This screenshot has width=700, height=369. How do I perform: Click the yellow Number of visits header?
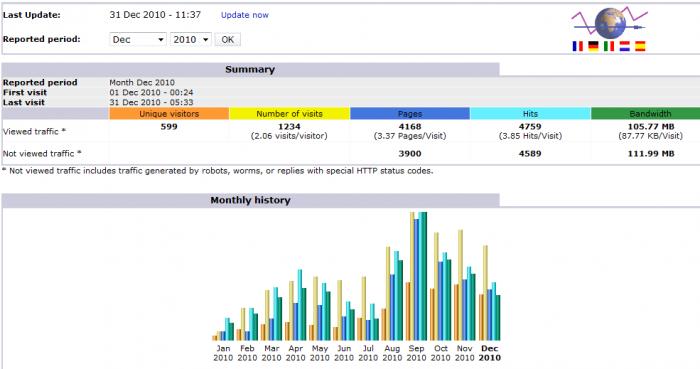click(289, 113)
